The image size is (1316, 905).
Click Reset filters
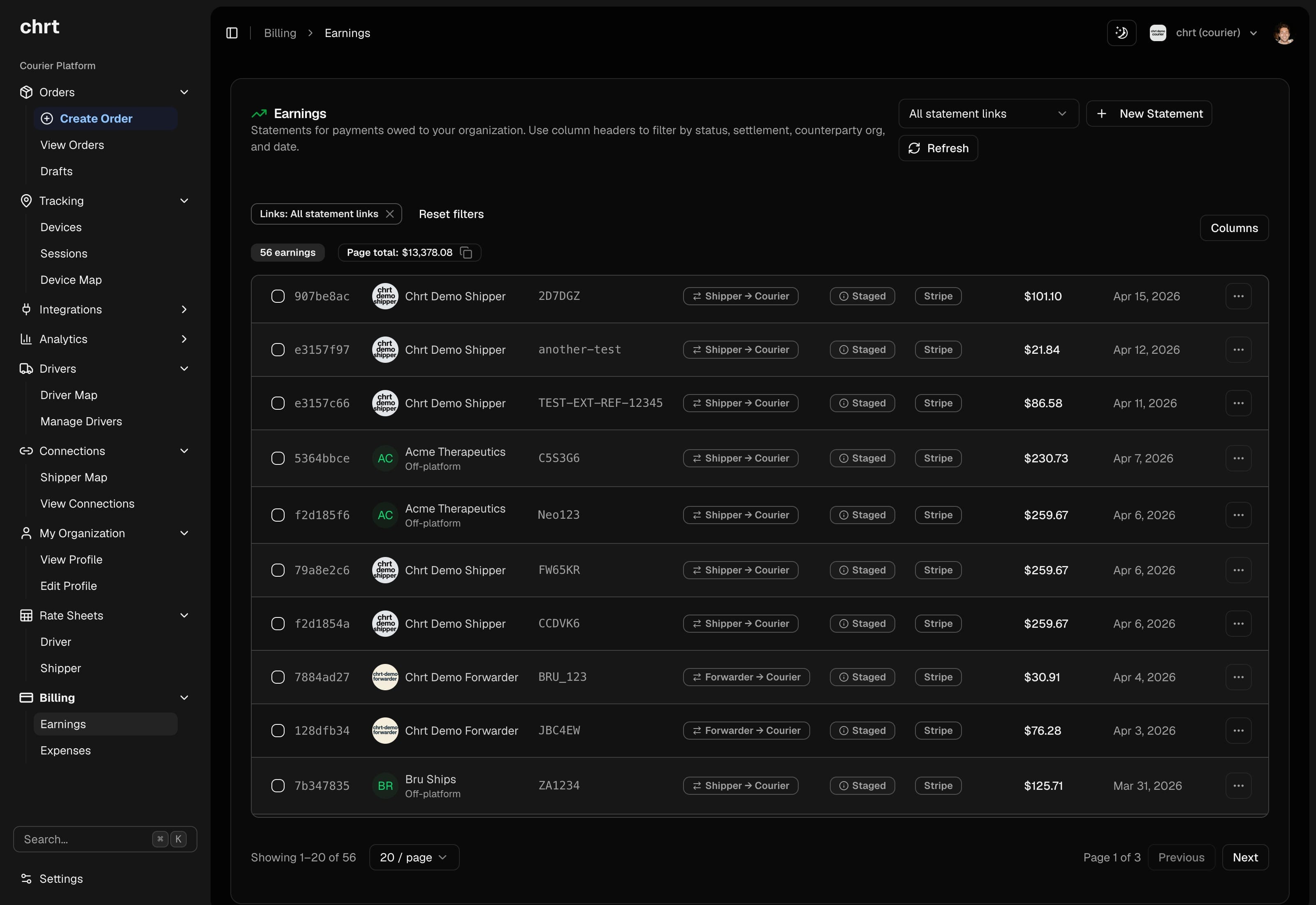[451, 214]
